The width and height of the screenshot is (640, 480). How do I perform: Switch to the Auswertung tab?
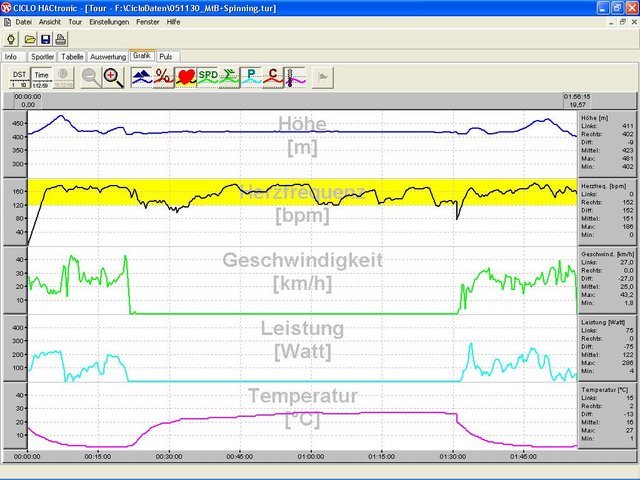click(108, 57)
